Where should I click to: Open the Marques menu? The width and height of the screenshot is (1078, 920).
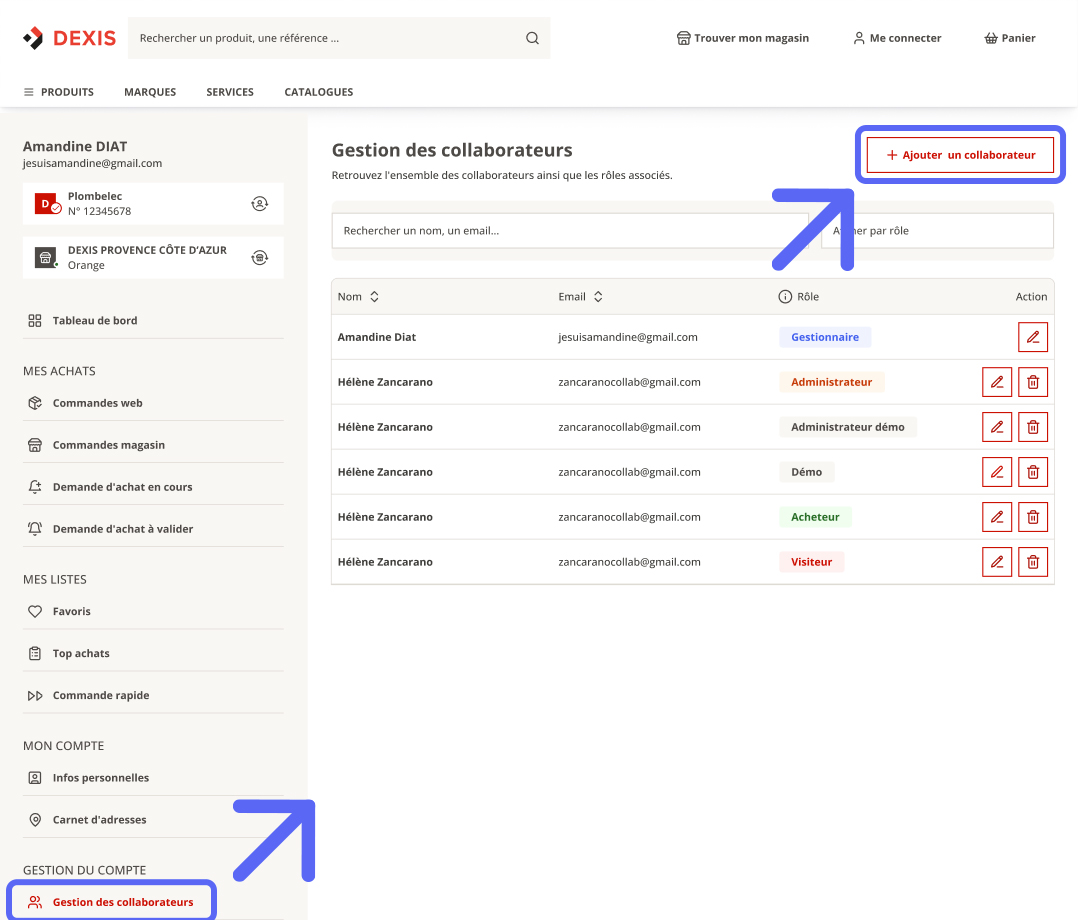(x=150, y=91)
